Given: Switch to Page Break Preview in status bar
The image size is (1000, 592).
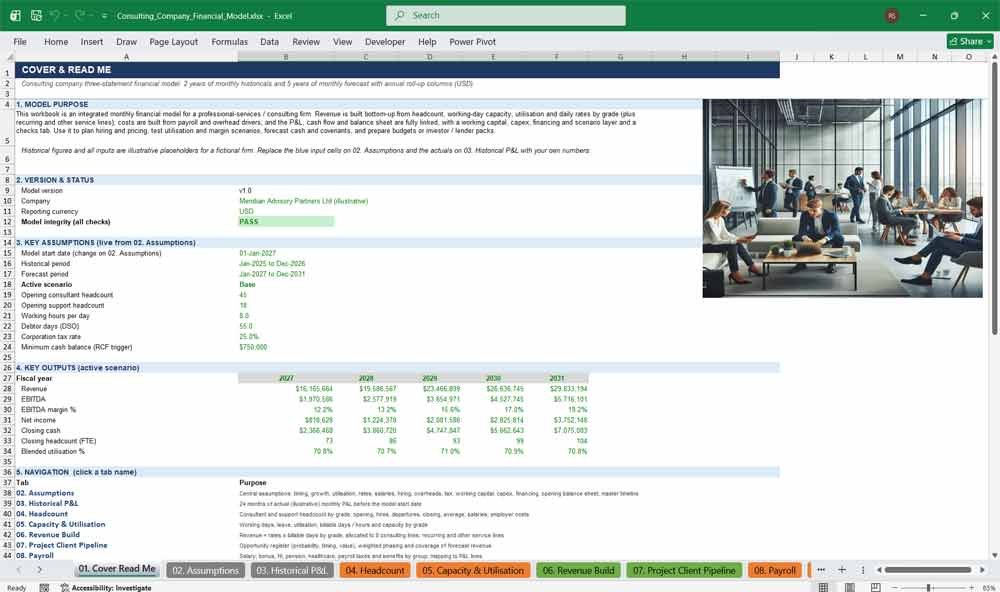Looking at the screenshot, I should click(x=876, y=587).
